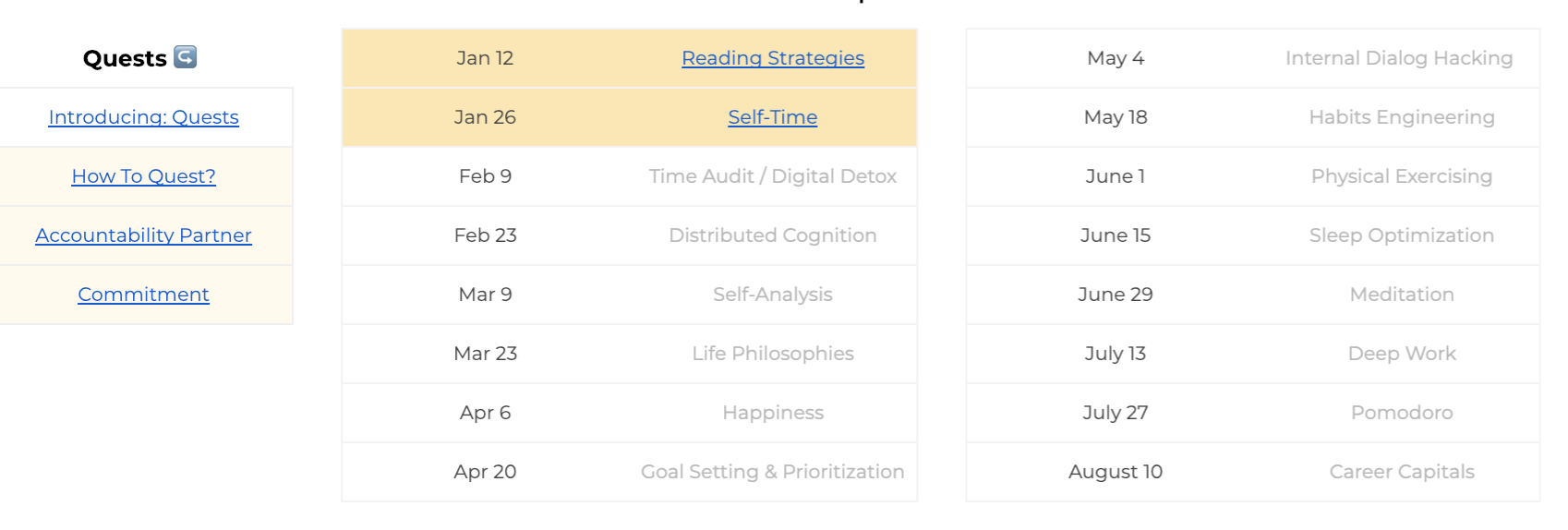Select the Habits Engineering entry
1568x530 pixels.
(1401, 117)
